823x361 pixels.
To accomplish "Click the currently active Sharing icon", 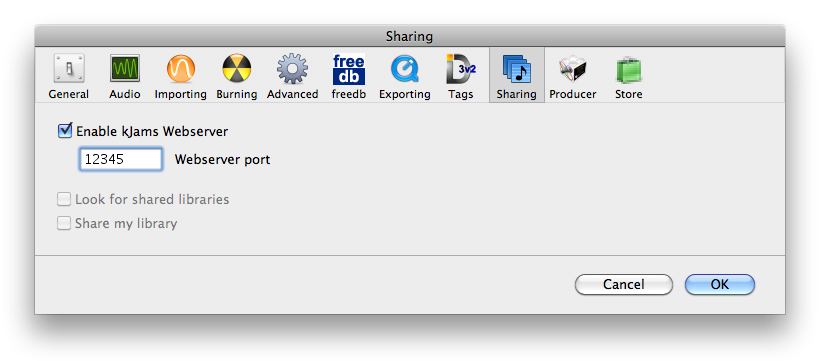I will click(x=516, y=69).
